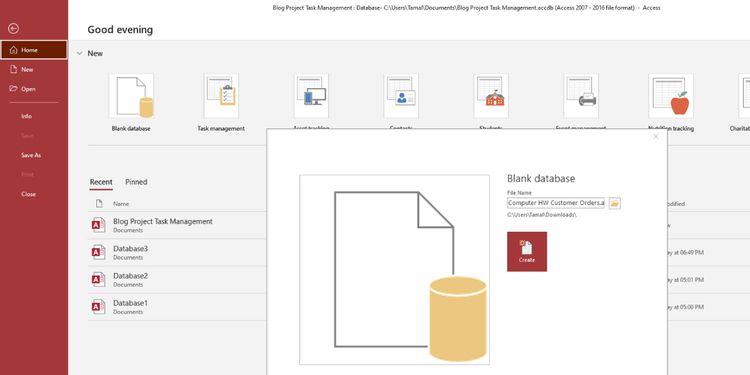Viewport: 750px width, 375px height.
Task: Click the File Name input field
Action: click(x=556, y=203)
